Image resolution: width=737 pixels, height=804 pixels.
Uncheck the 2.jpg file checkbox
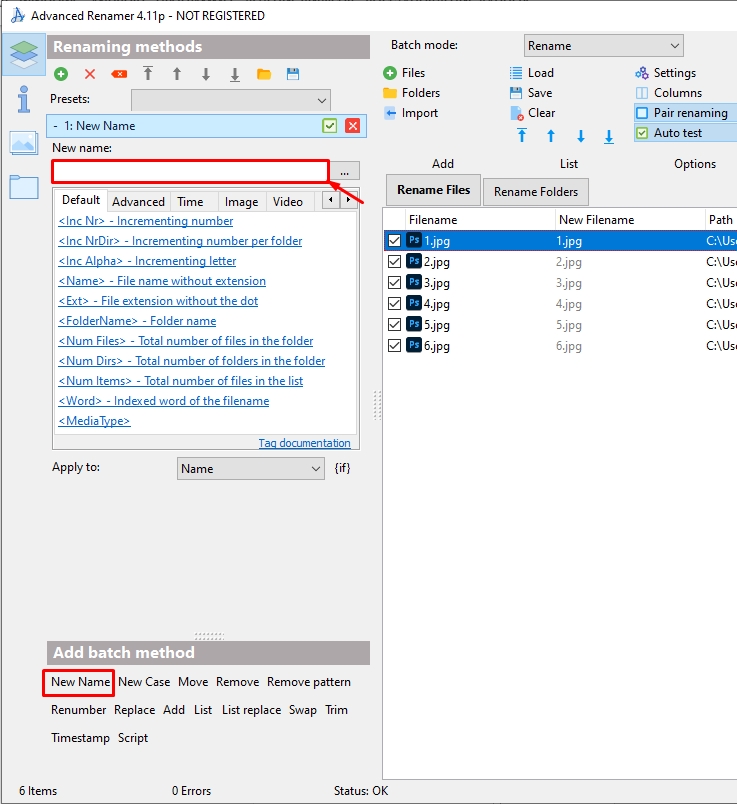point(394,262)
